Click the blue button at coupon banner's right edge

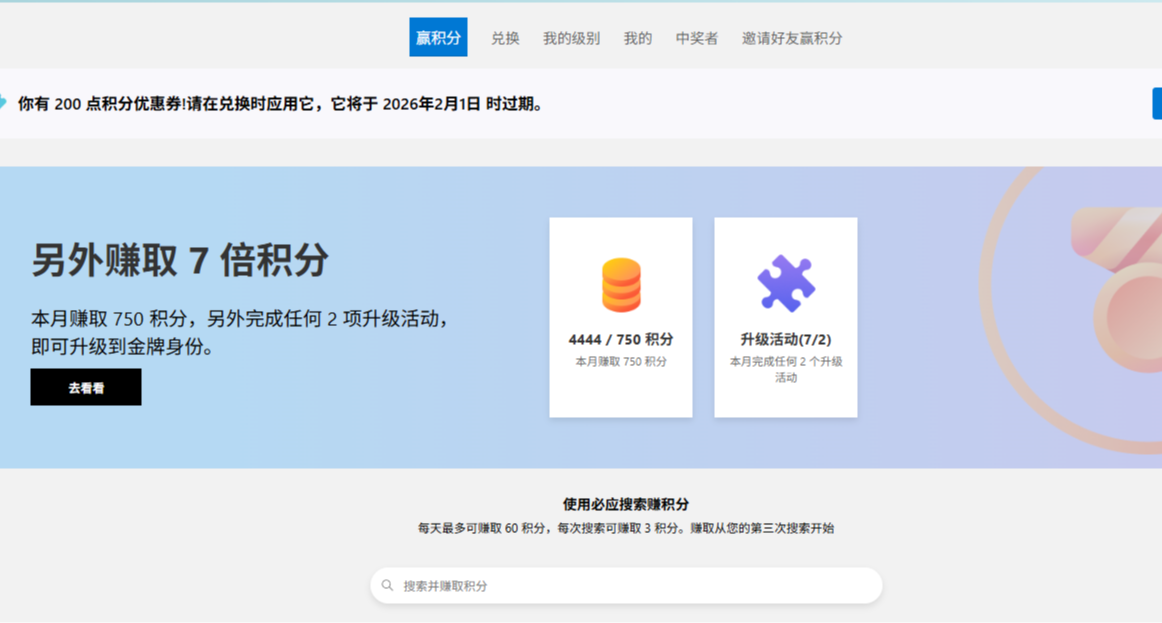tap(1157, 103)
